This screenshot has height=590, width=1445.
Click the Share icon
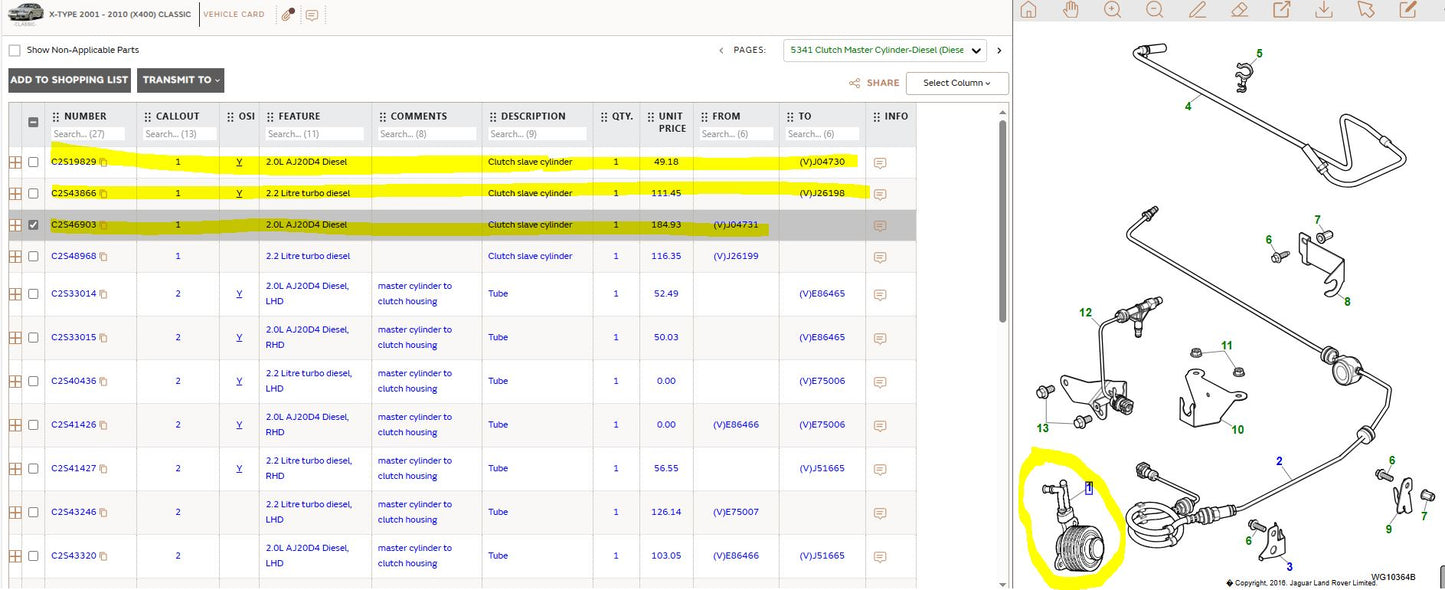(x=855, y=84)
